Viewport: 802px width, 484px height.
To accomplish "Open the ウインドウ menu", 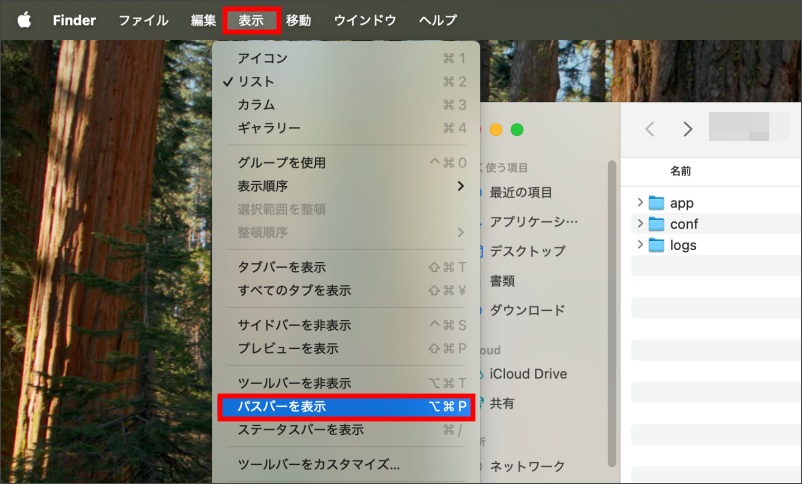I will [365, 20].
